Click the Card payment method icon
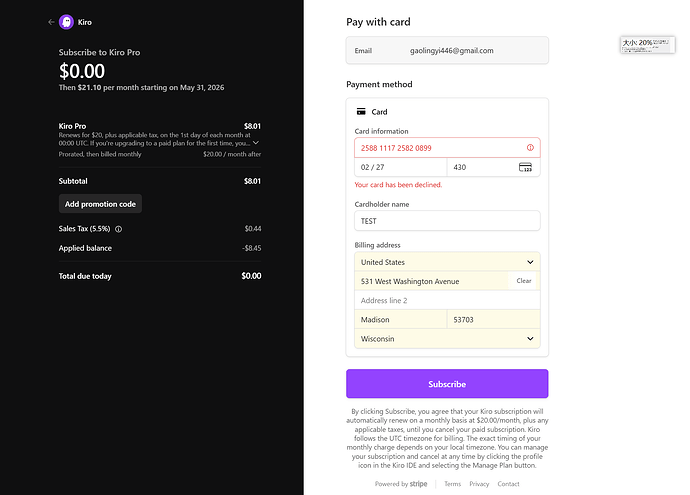Screen dimensions: 690x495 pos(361,112)
